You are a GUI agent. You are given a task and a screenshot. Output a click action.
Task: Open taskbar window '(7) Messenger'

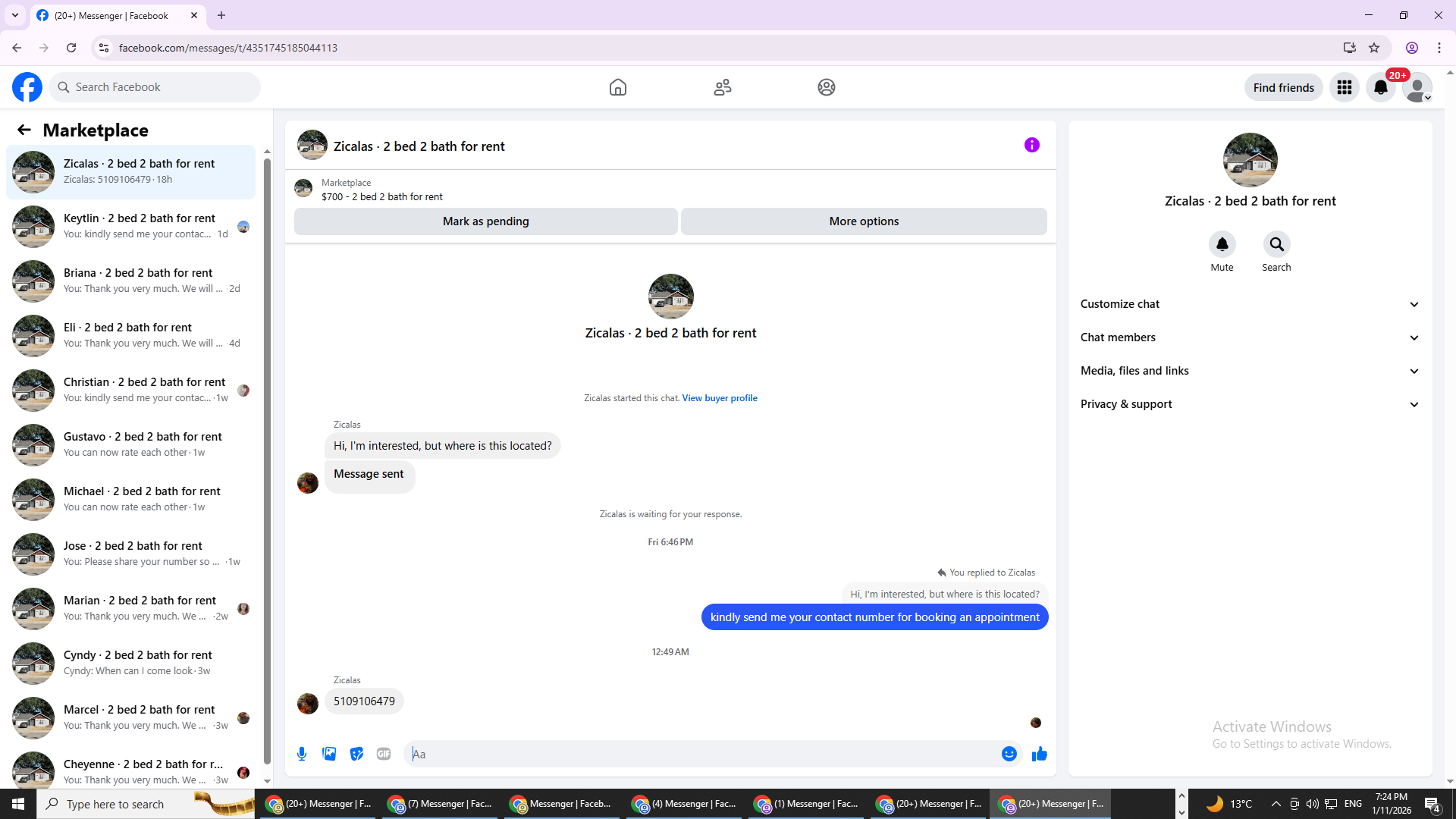pos(440,804)
